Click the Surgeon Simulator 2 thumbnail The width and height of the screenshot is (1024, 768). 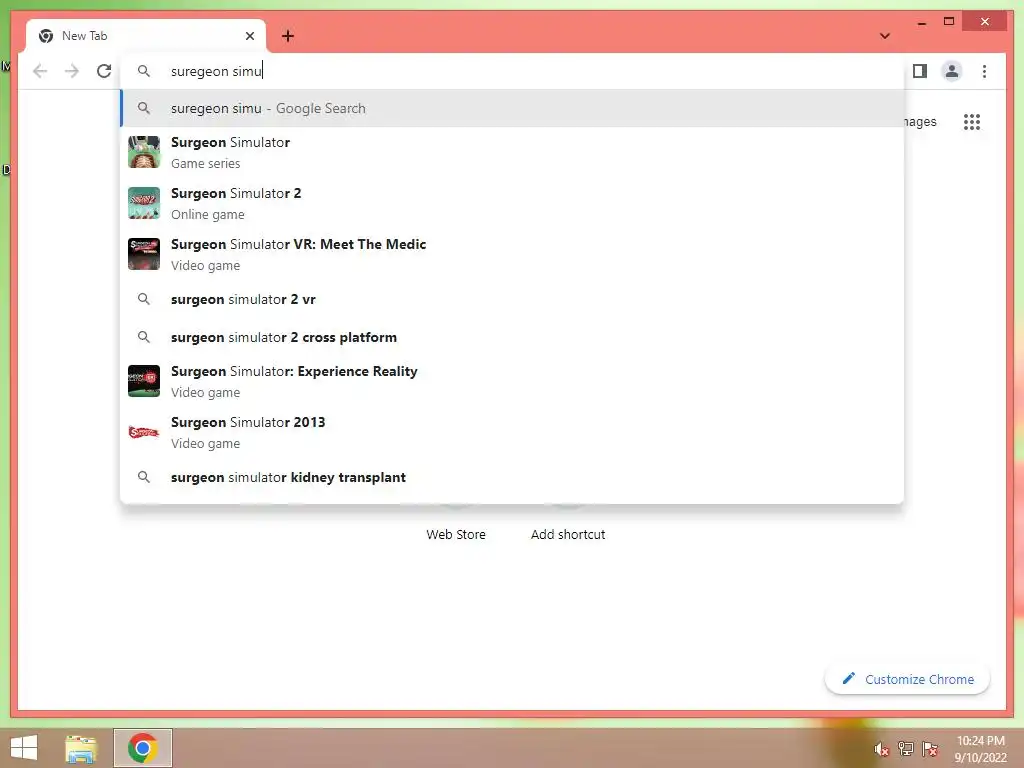pos(144,203)
